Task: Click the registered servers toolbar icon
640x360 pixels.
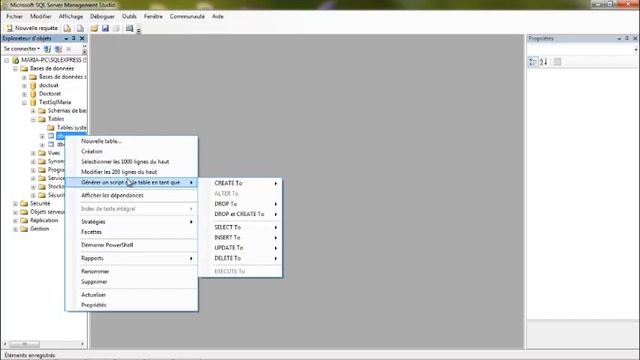Action: click(x=129, y=28)
